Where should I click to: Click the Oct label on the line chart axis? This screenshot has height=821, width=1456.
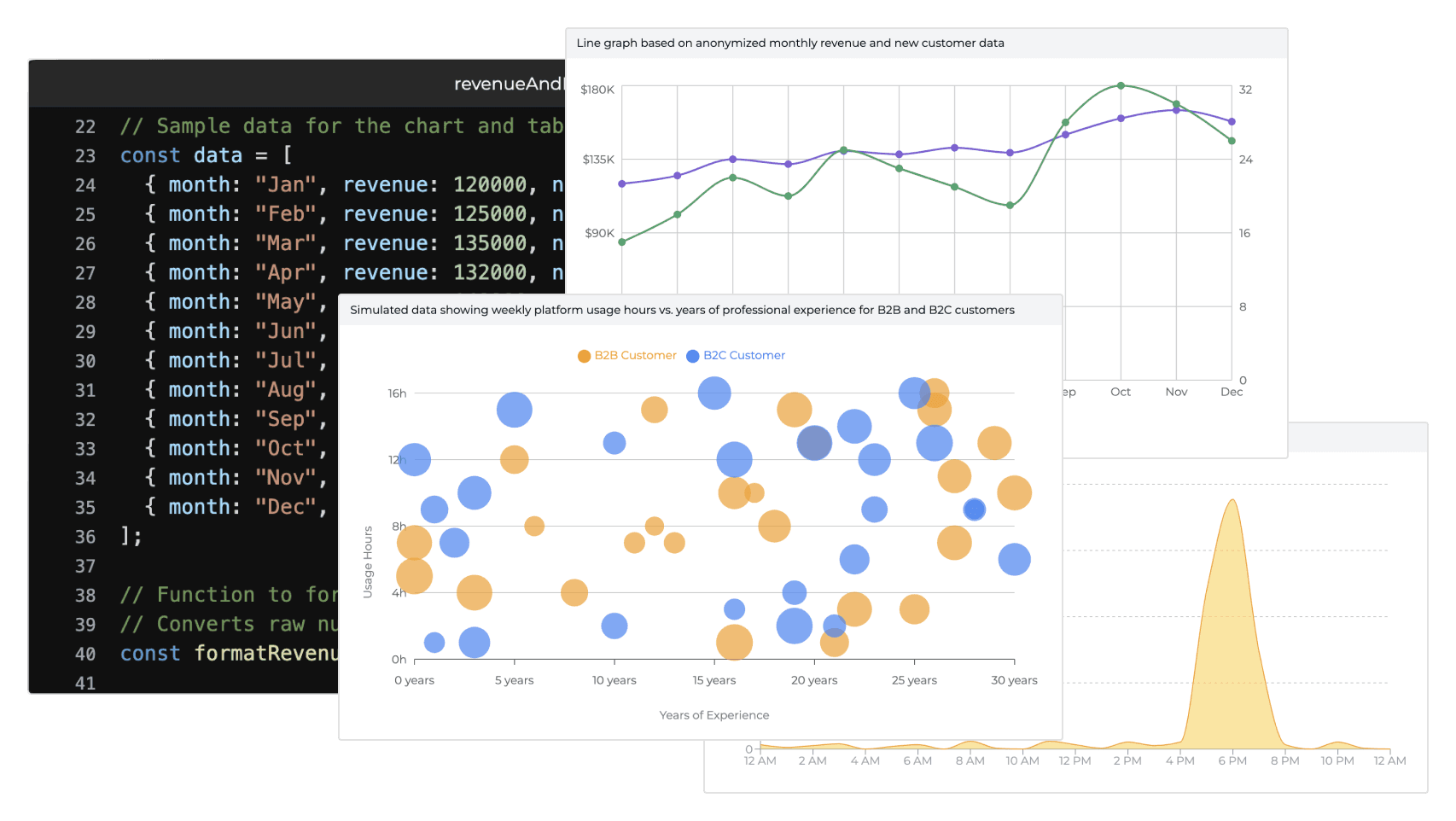(1121, 392)
